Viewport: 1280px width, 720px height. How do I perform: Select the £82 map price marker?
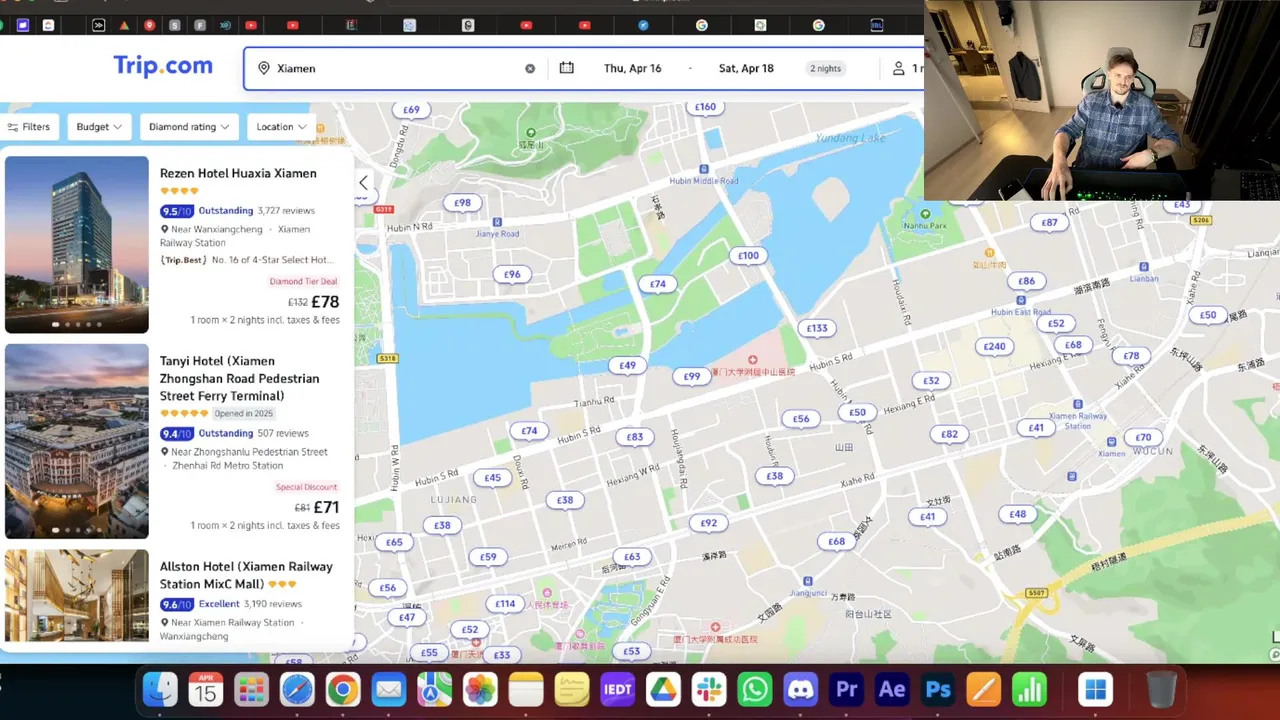click(x=949, y=435)
